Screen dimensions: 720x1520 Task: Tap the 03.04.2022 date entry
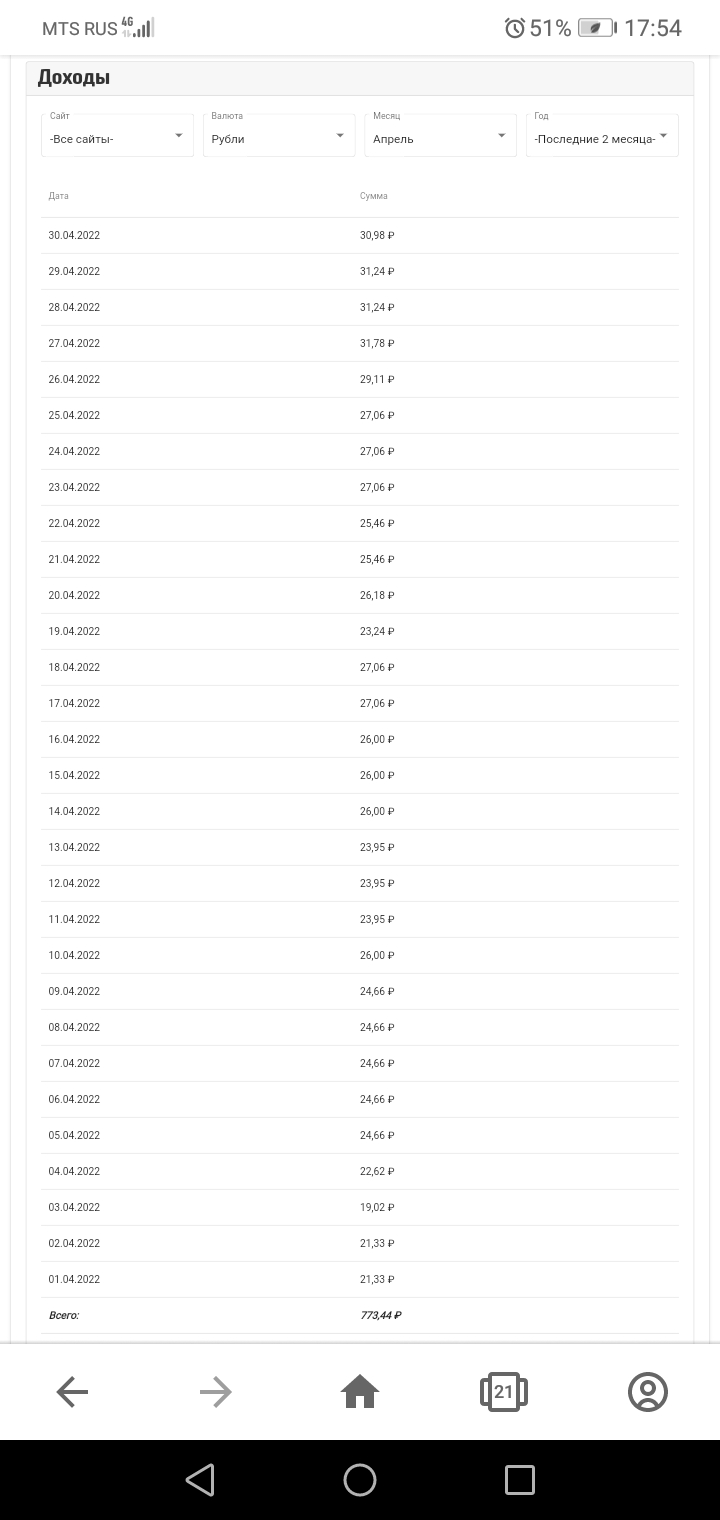click(x=74, y=1207)
